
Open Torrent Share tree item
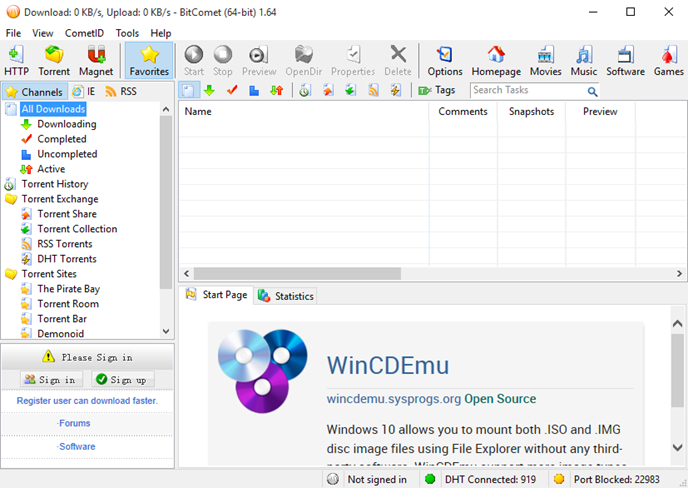tap(67, 214)
